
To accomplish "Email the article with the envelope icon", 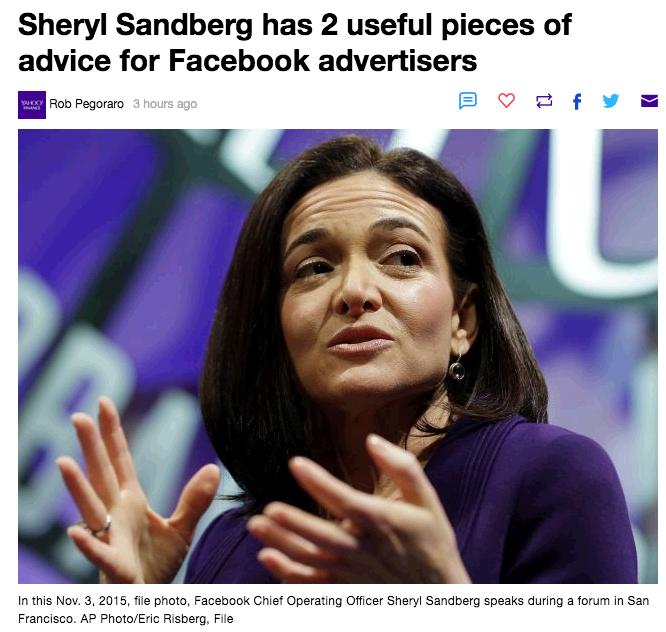I will [649, 101].
